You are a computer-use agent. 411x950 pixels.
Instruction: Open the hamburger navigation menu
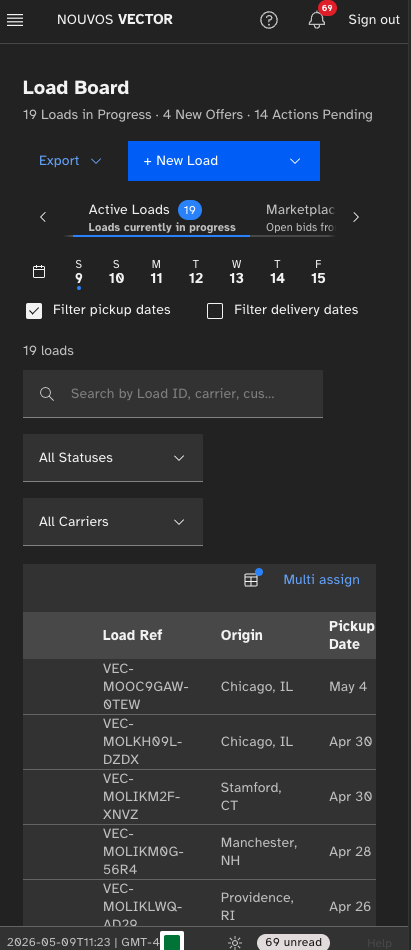pyautogui.click(x=15, y=20)
